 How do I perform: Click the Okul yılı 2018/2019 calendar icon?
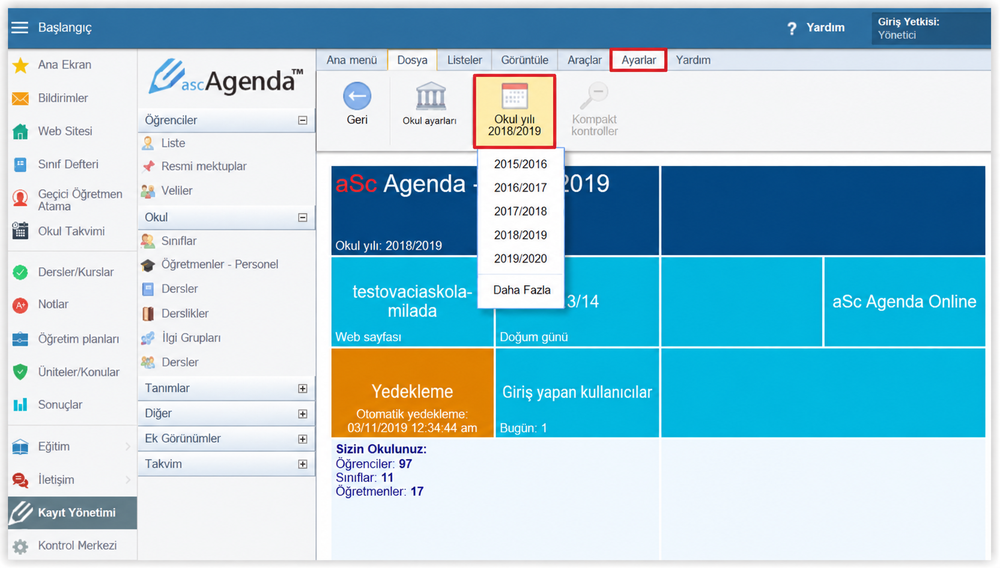click(515, 96)
